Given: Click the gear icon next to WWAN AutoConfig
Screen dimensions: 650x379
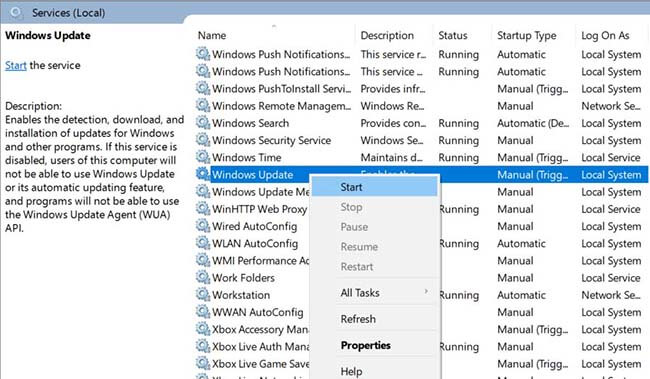Looking at the screenshot, I should click(x=203, y=312).
